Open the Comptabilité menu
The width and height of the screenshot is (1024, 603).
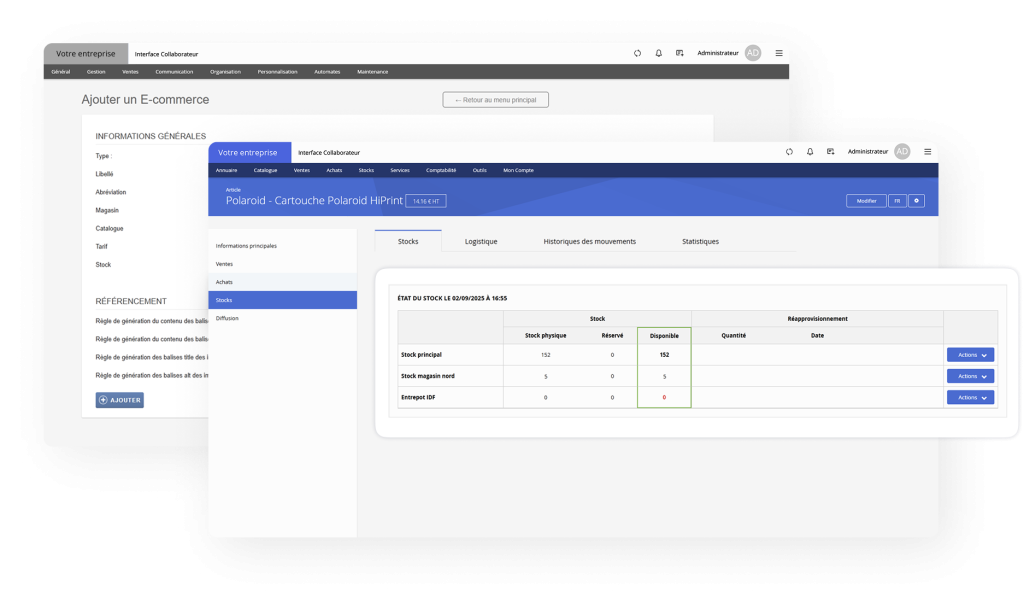click(x=441, y=170)
